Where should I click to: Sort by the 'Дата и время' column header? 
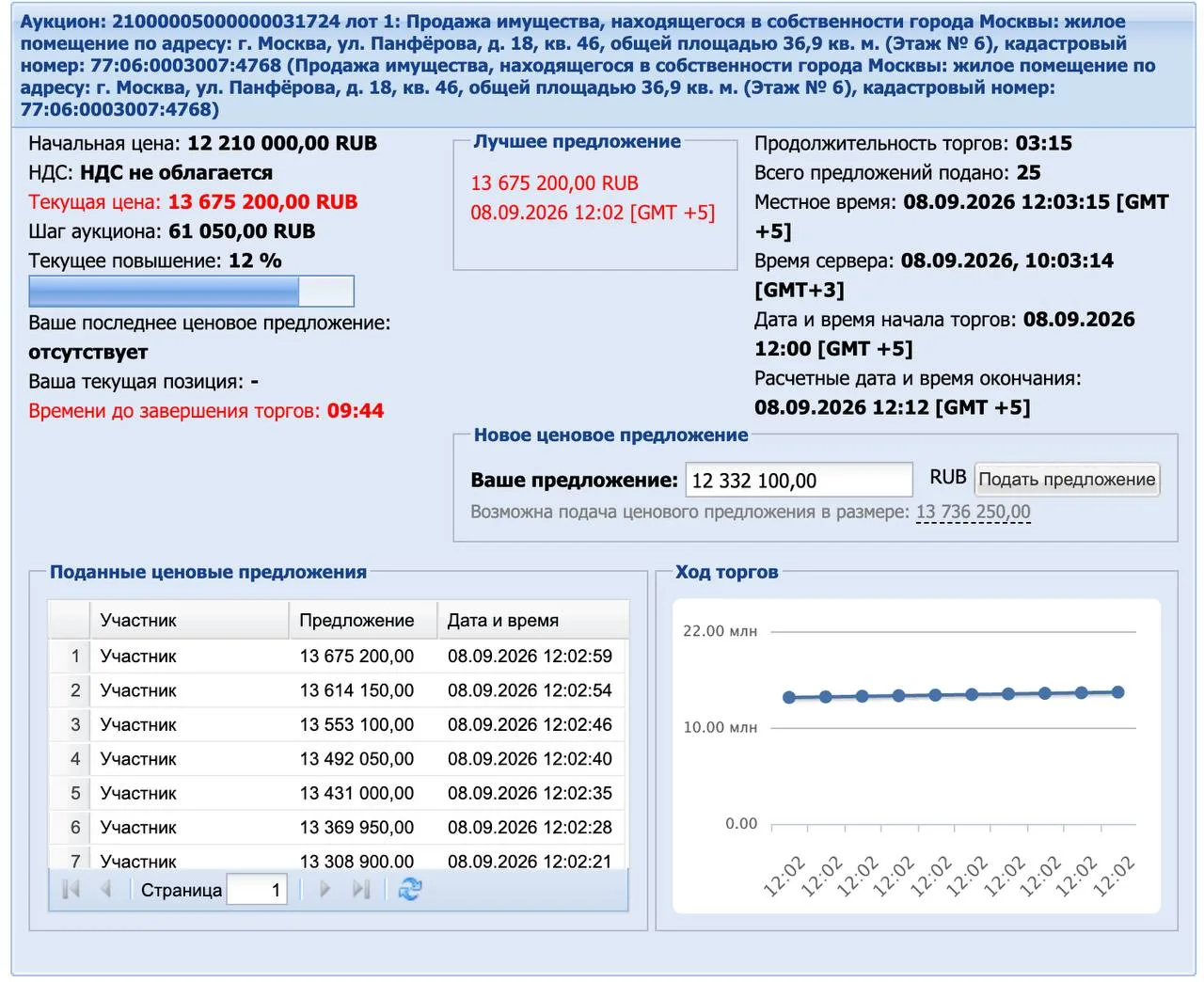point(532,620)
